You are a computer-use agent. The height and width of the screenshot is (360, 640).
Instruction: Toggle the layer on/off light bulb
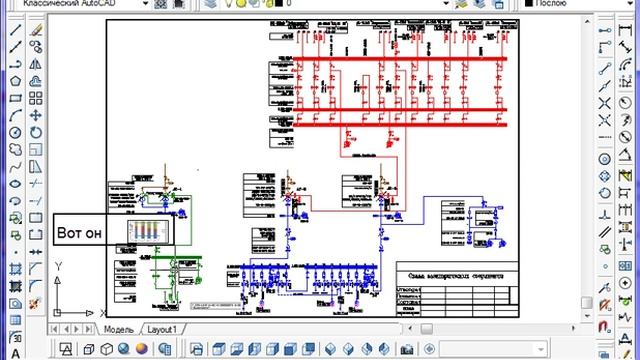(x=228, y=4)
